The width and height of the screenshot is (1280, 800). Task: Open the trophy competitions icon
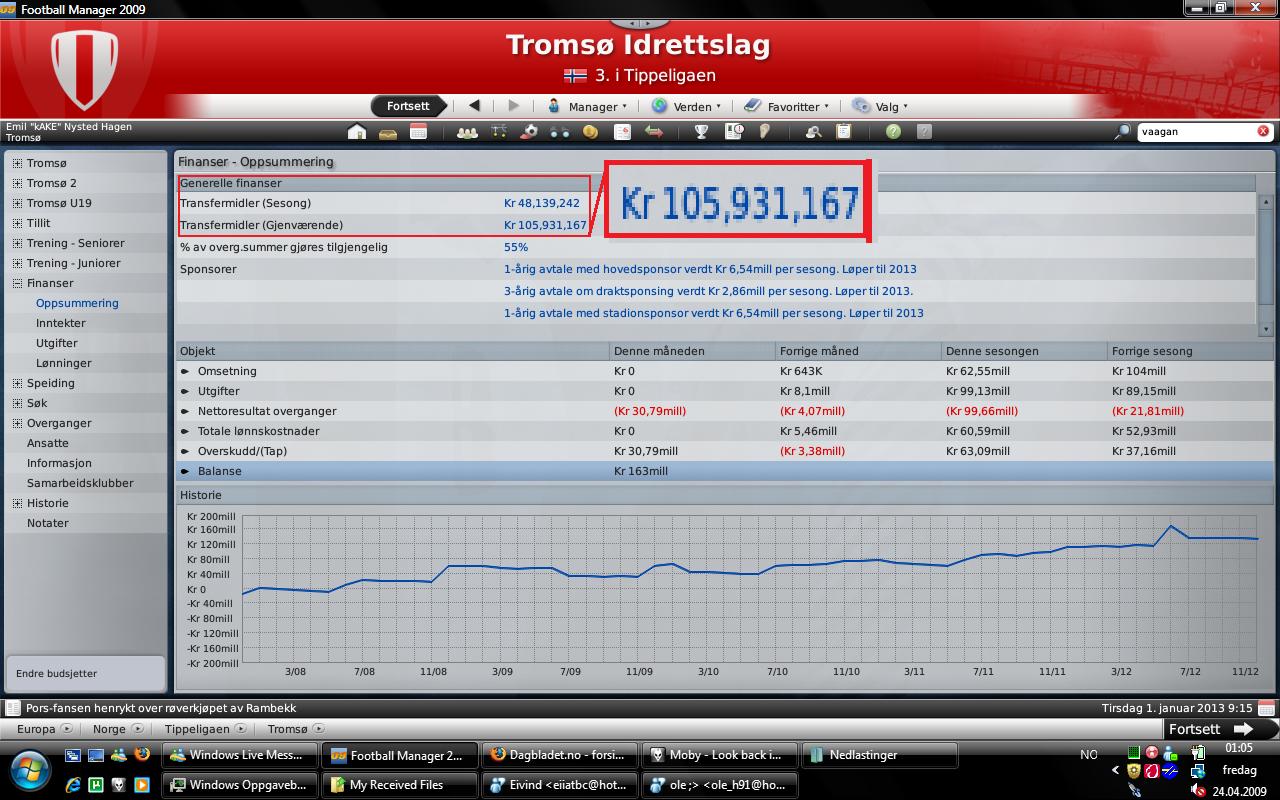click(x=702, y=131)
